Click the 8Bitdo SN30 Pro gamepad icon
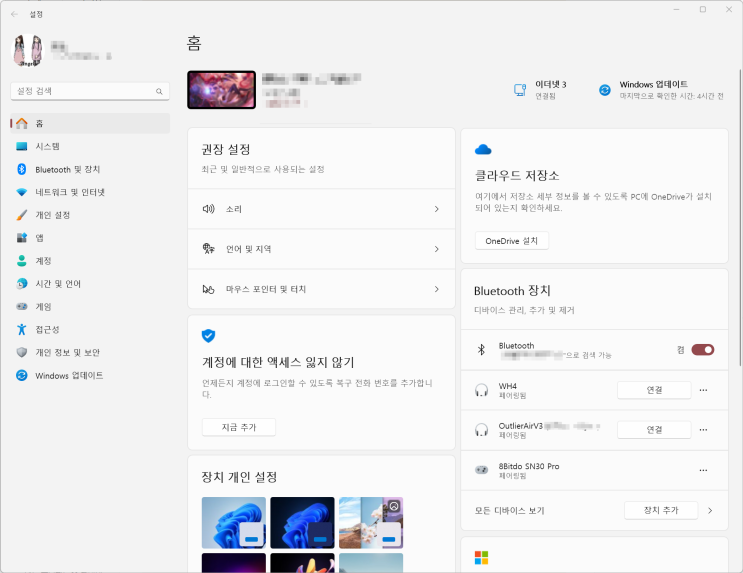The width and height of the screenshot is (743, 573). (481, 470)
